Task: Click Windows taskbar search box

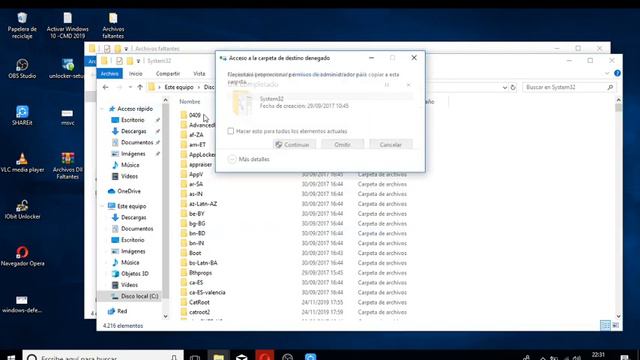Action: pyautogui.click(x=103, y=356)
